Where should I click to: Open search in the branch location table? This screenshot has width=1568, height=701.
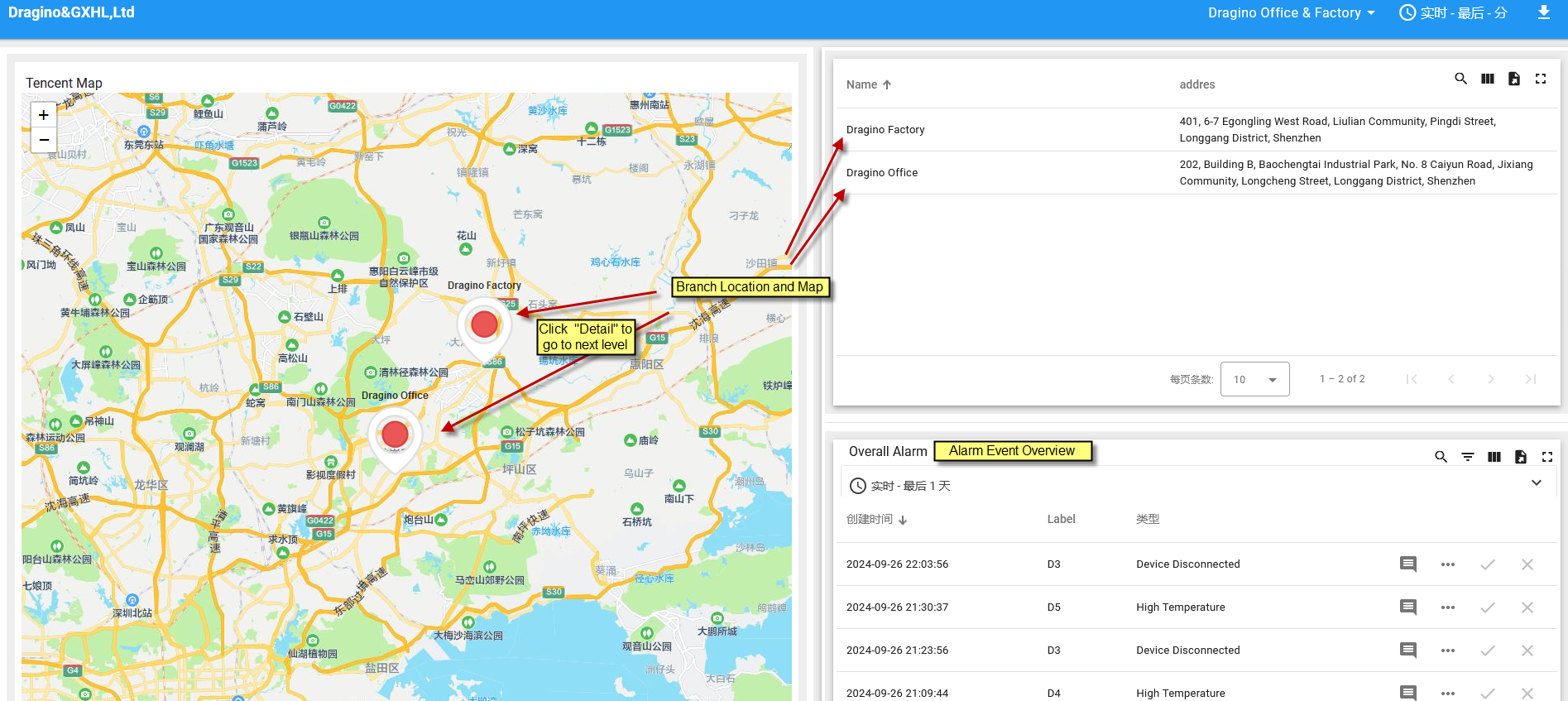click(x=1460, y=79)
